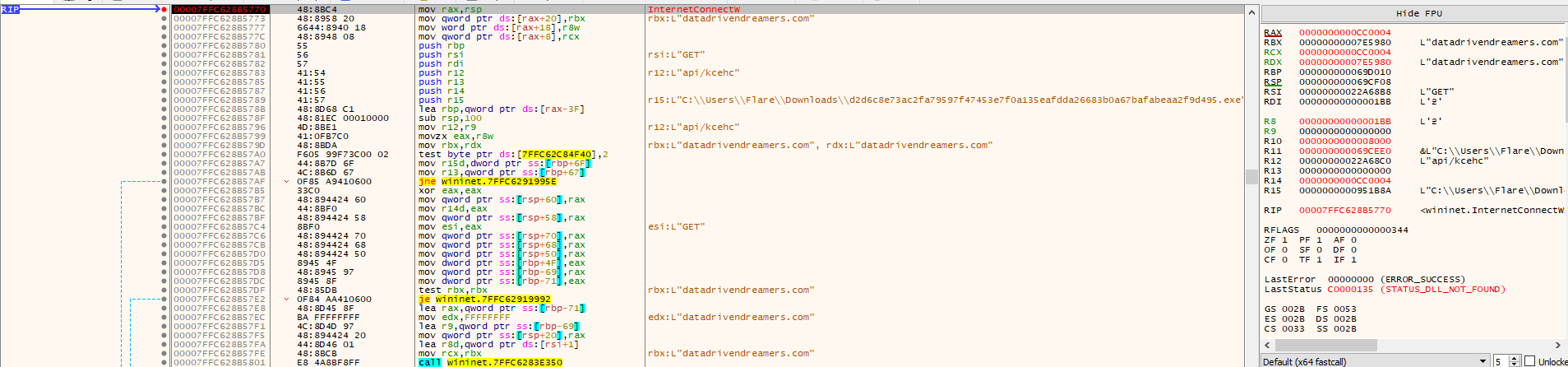
Task: Set a breakpoint dot at 00007FFC628B578F
Action: point(164,118)
